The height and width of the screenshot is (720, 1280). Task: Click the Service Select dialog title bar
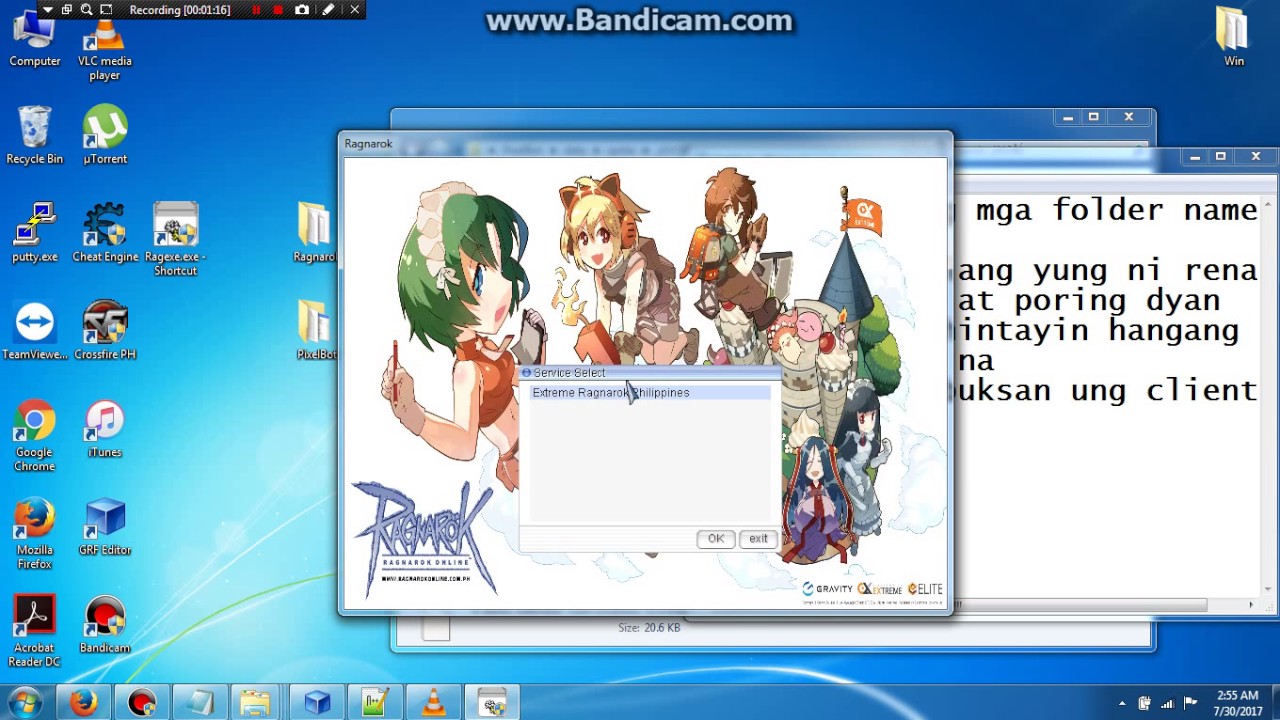coord(650,373)
